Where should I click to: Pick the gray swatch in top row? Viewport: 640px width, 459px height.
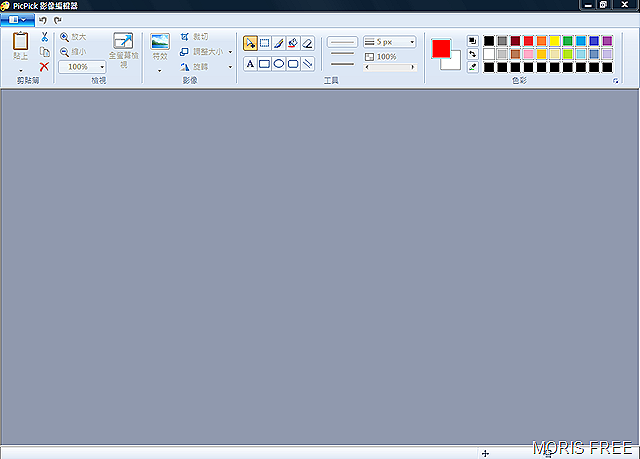click(x=502, y=41)
